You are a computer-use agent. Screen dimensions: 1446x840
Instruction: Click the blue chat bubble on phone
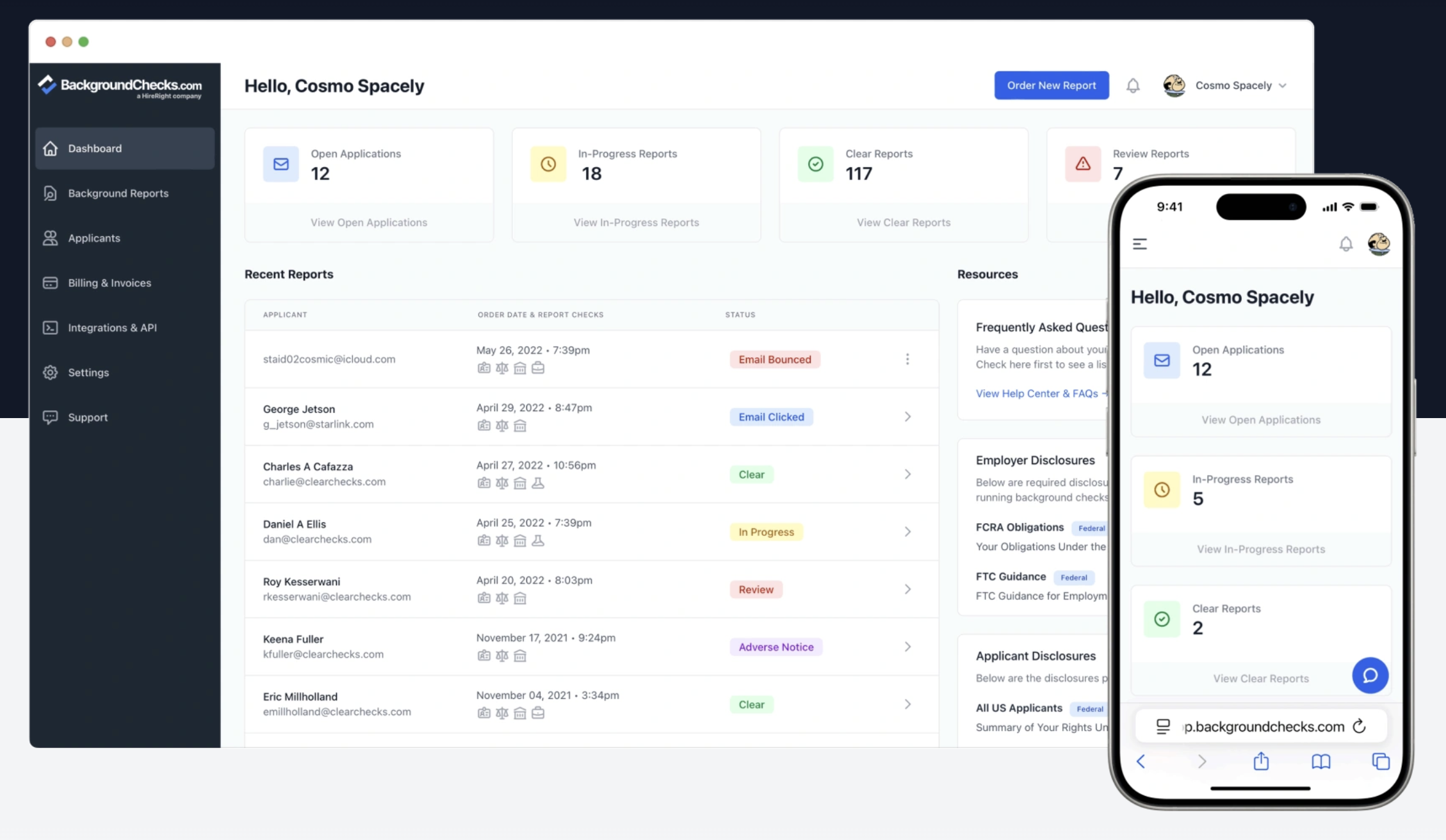[1370, 675]
